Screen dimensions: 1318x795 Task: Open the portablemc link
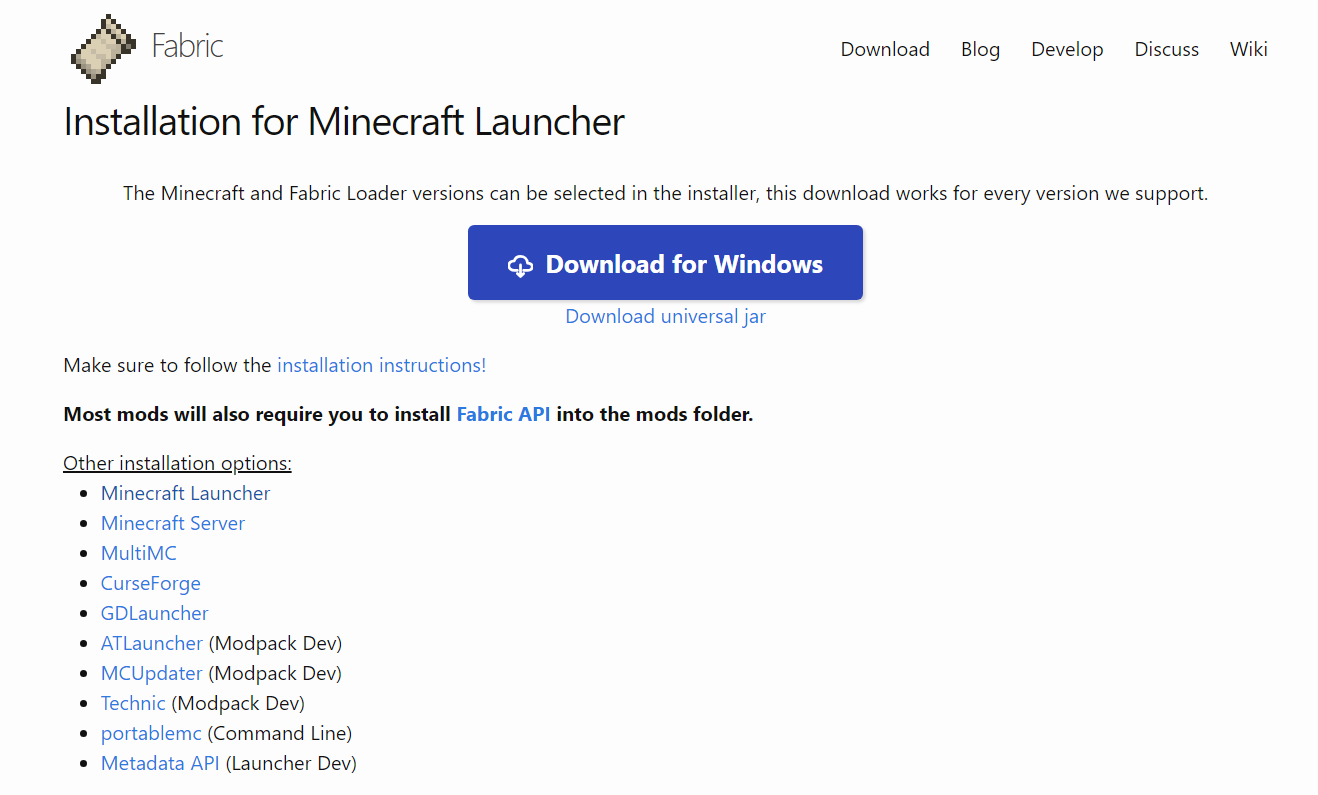click(151, 733)
